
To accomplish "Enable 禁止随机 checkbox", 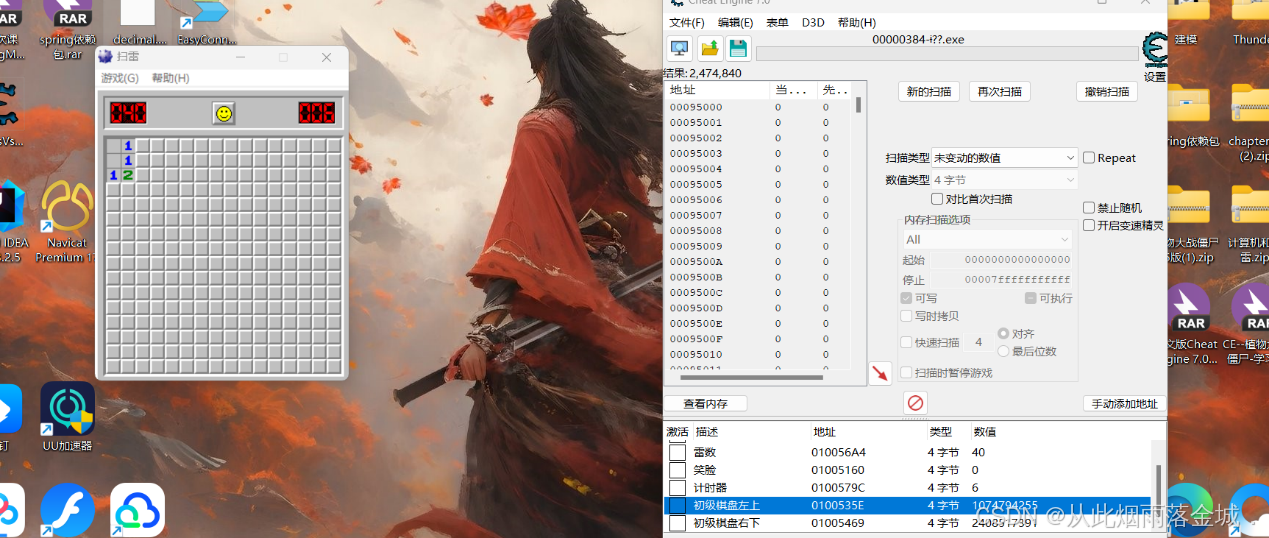I will 1090,208.
